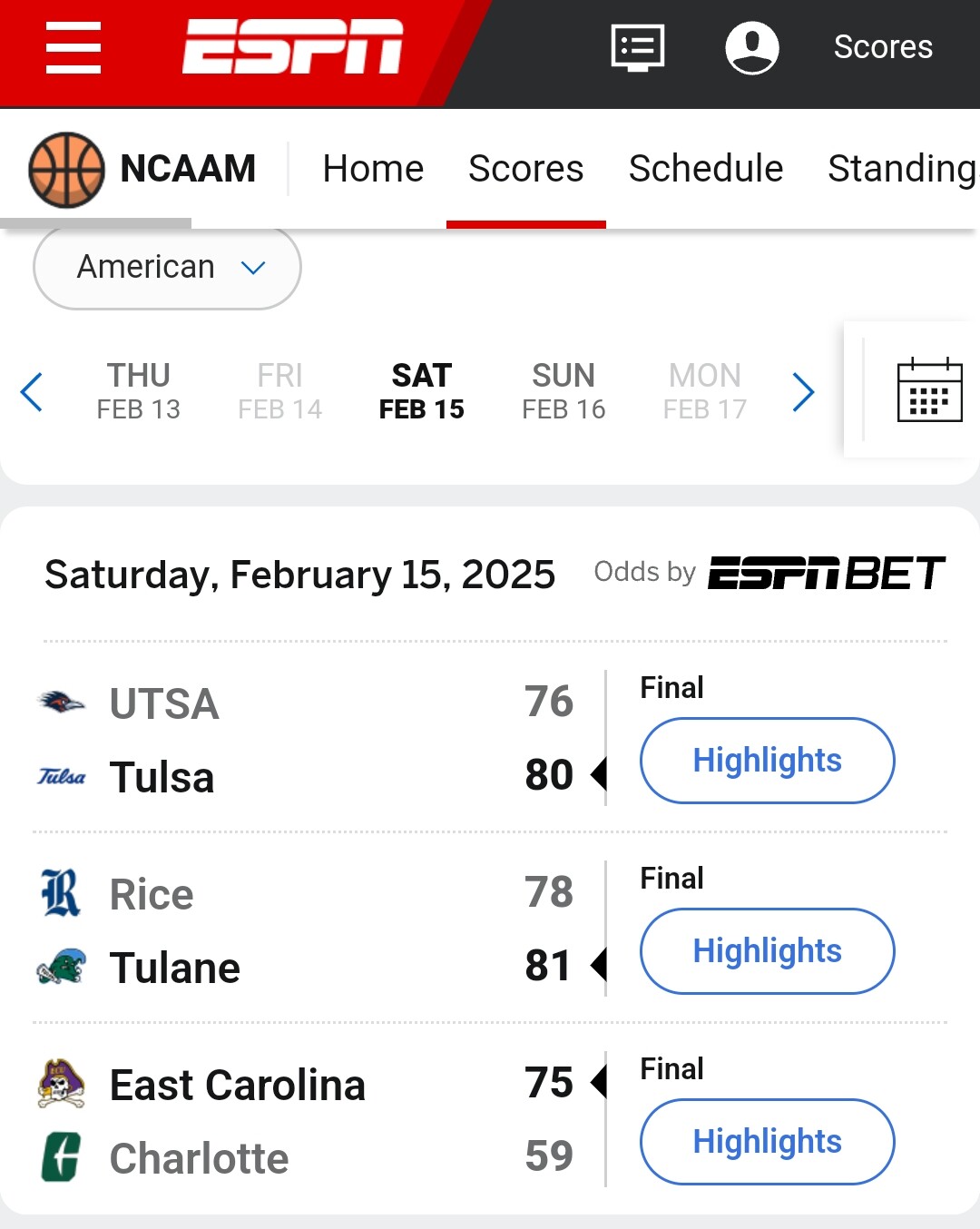Switch to the Schedule tab
Image resolution: width=980 pixels, height=1229 pixels.
[x=706, y=169]
